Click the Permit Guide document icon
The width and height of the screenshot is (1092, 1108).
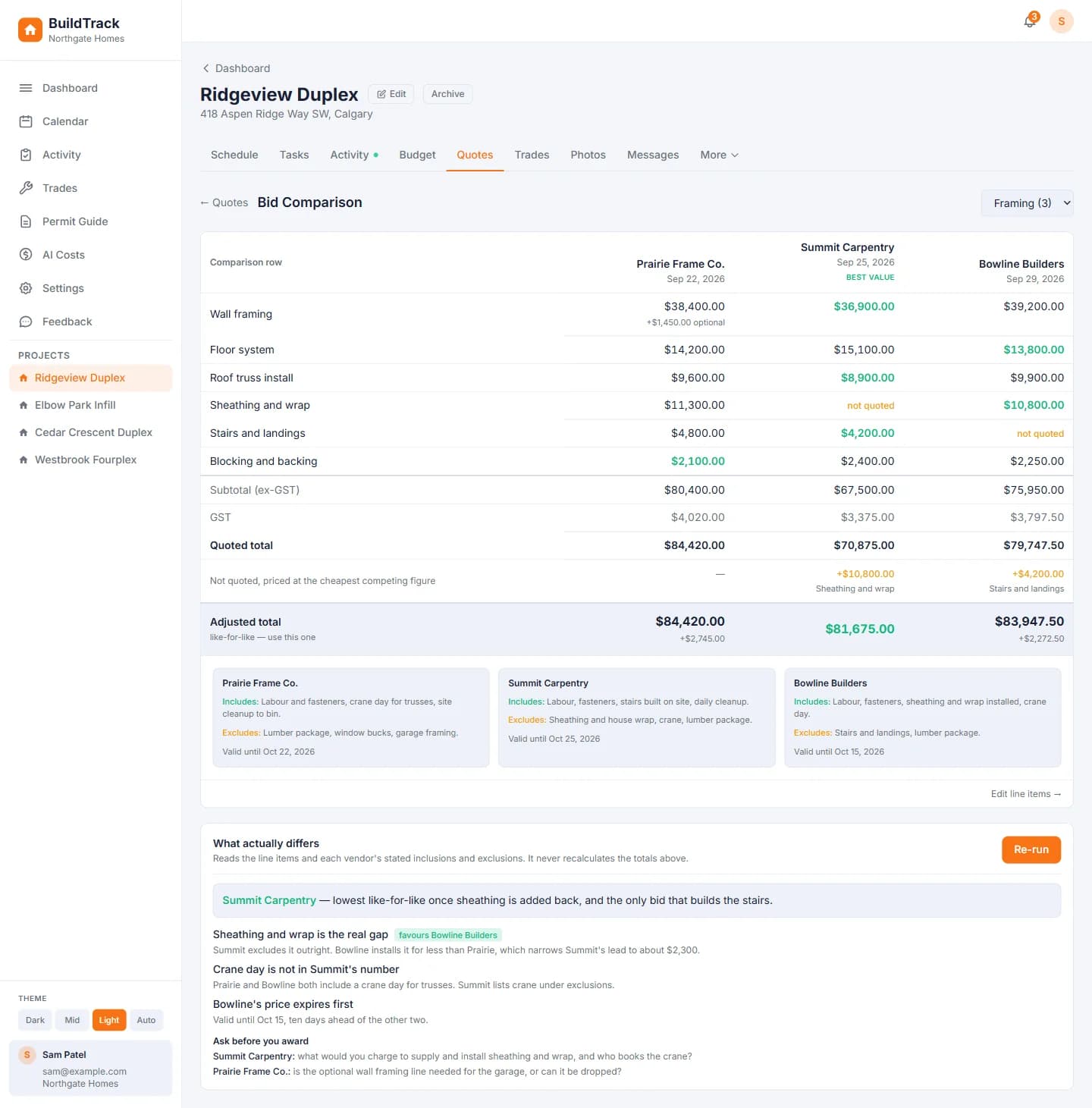[x=26, y=221]
